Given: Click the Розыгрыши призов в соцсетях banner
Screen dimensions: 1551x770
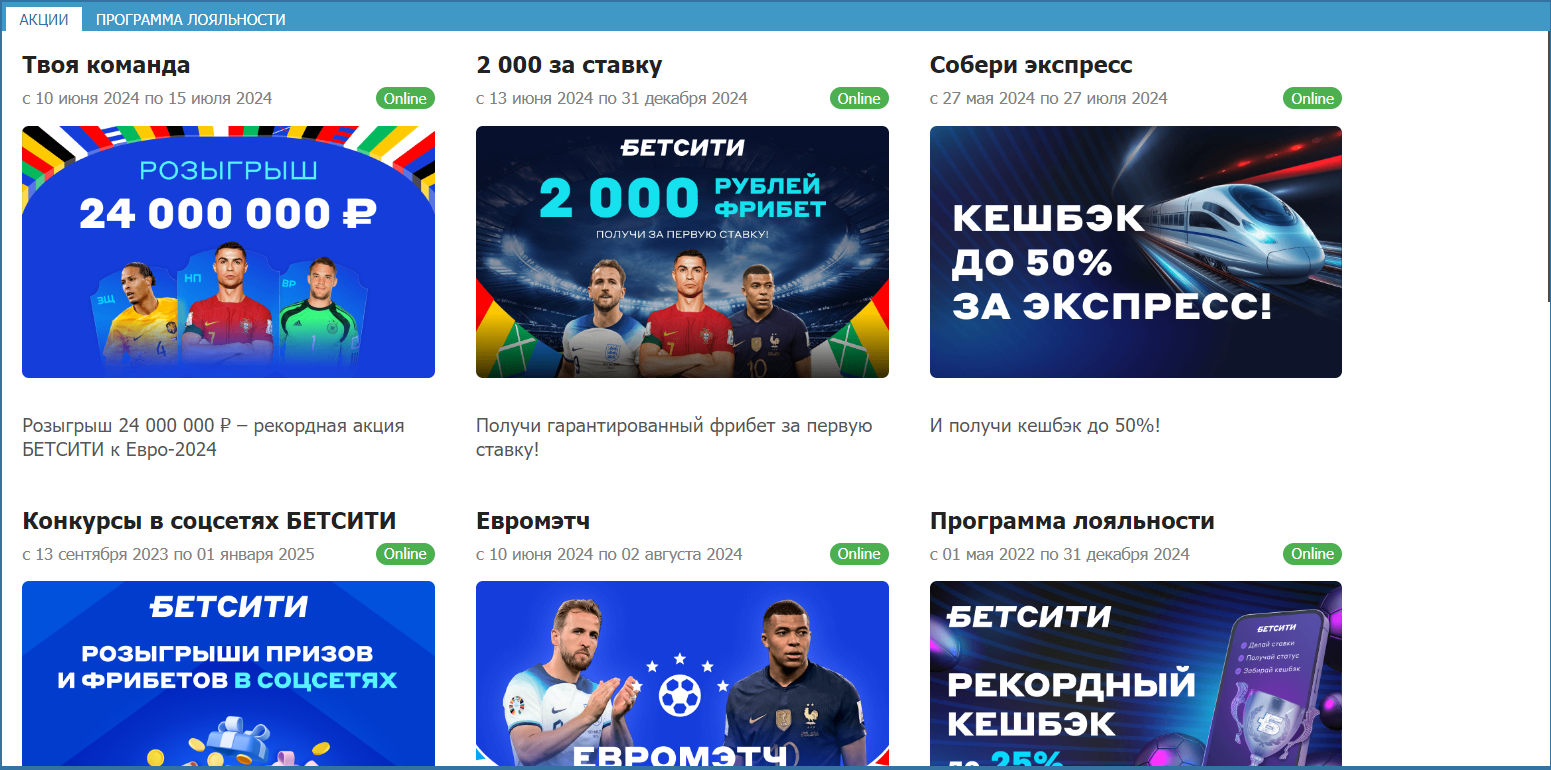Looking at the screenshot, I should (x=228, y=674).
